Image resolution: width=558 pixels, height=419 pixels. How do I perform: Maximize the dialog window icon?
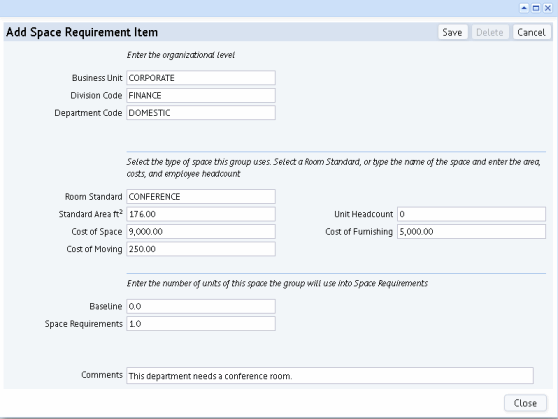click(536, 8)
